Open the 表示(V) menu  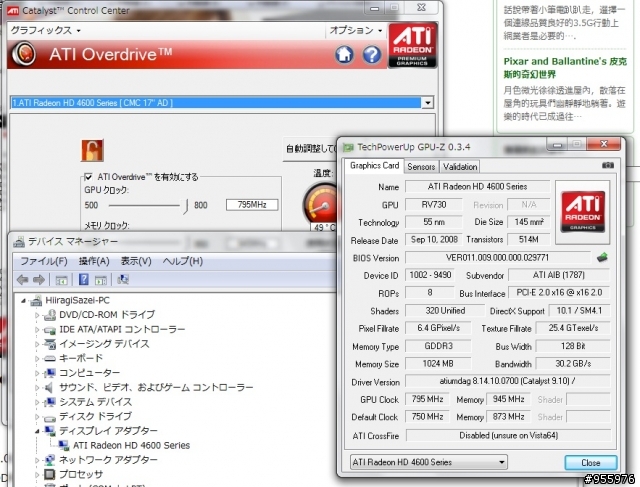(x=136, y=261)
